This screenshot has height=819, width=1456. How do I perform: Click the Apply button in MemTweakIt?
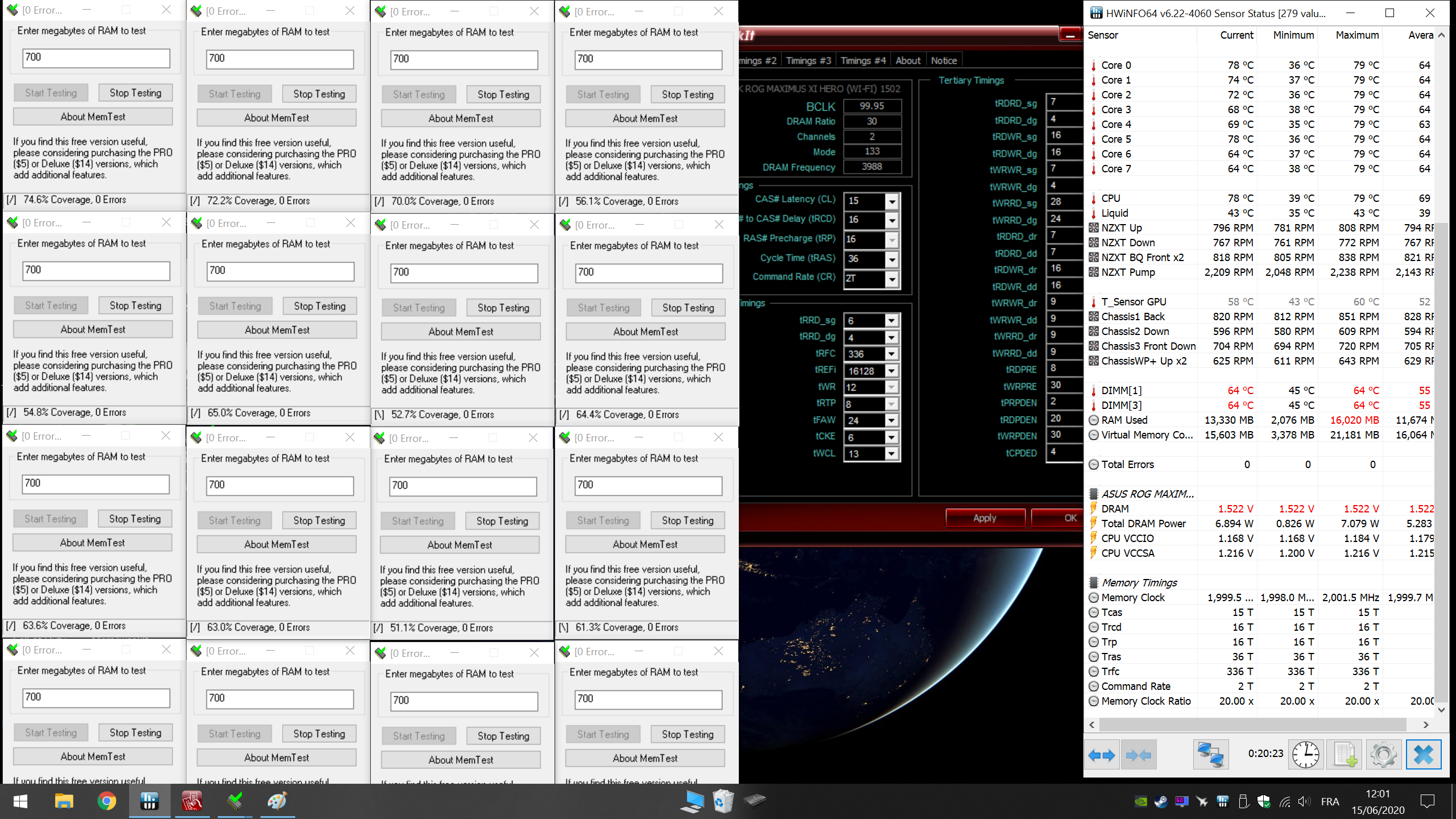click(x=985, y=518)
